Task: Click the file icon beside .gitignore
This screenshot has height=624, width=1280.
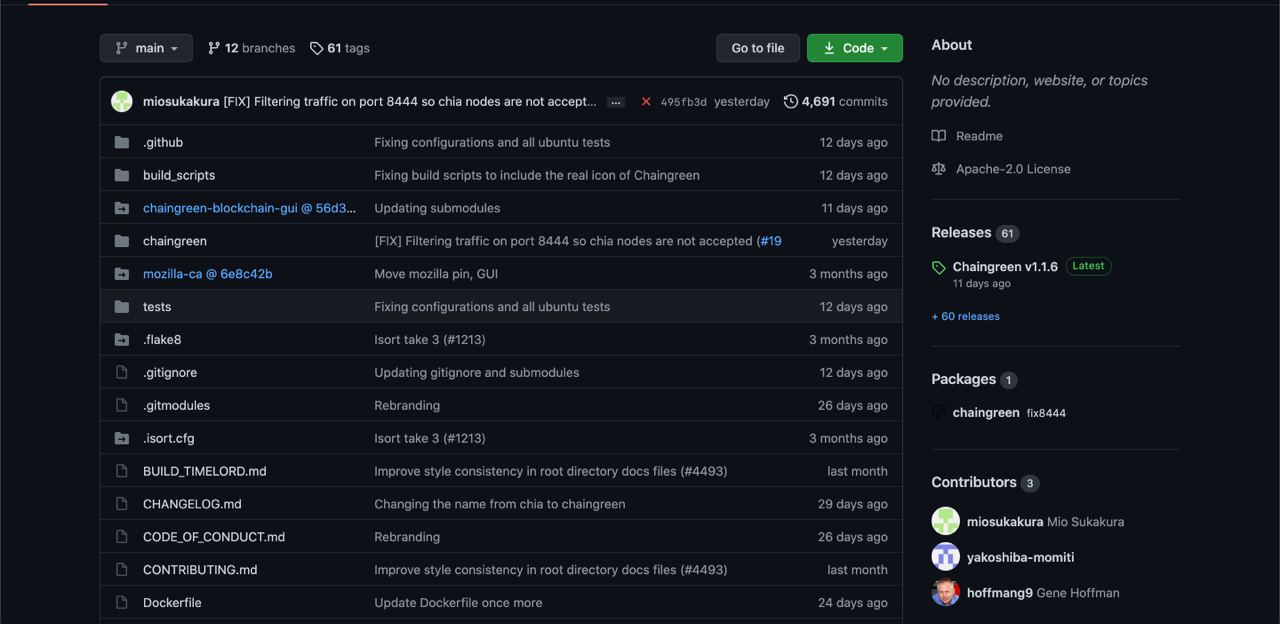Action: tap(122, 372)
